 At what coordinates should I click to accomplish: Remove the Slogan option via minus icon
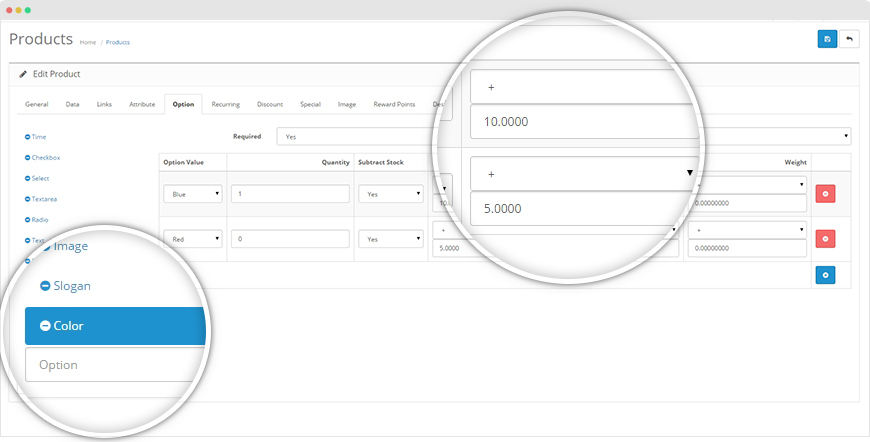click(x=45, y=286)
